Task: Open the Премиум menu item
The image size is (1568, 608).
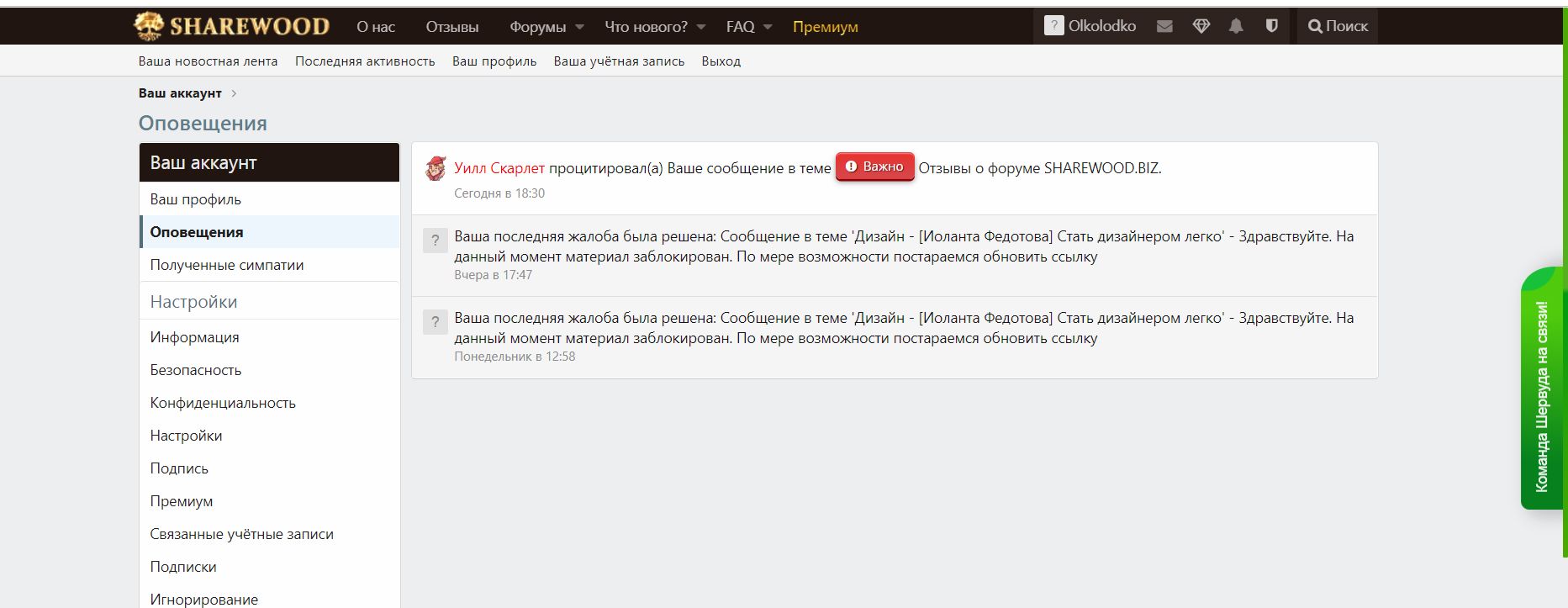Action: pyautogui.click(x=825, y=27)
